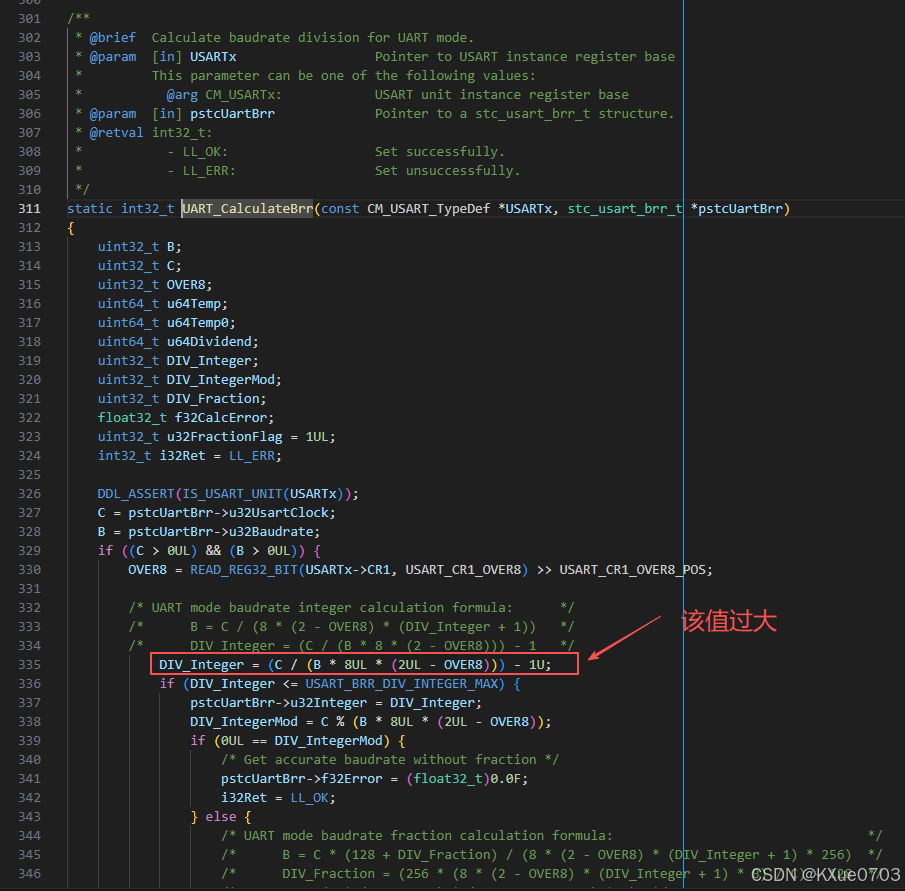Screen dimensions: 905x891
Task: Click the *pstcUartBrr parameter in signature
Action: click(736, 209)
